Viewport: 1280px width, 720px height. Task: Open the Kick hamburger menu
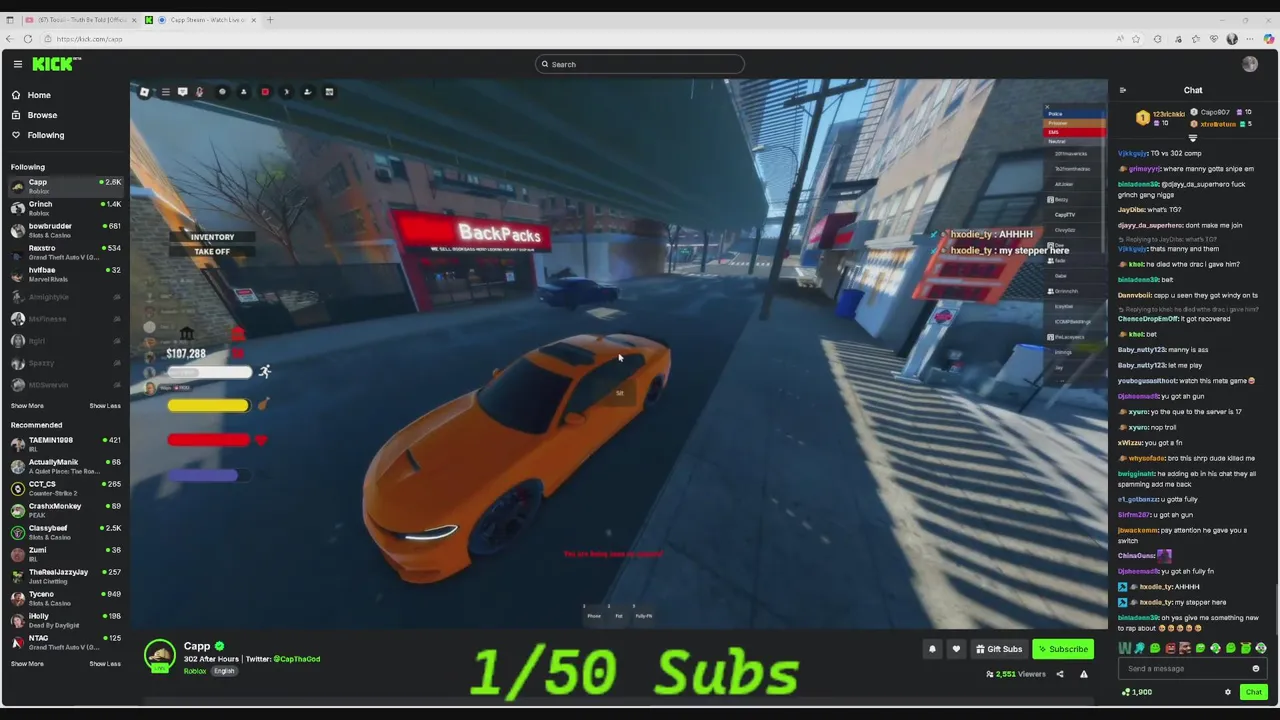18,64
